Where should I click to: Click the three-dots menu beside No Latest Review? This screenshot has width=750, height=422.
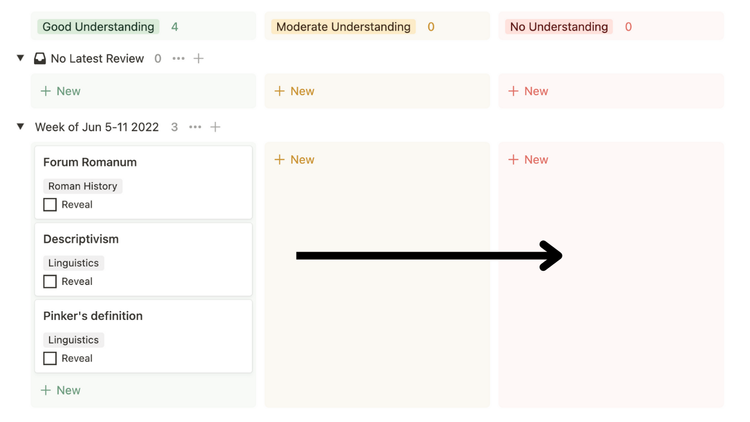coord(178,59)
